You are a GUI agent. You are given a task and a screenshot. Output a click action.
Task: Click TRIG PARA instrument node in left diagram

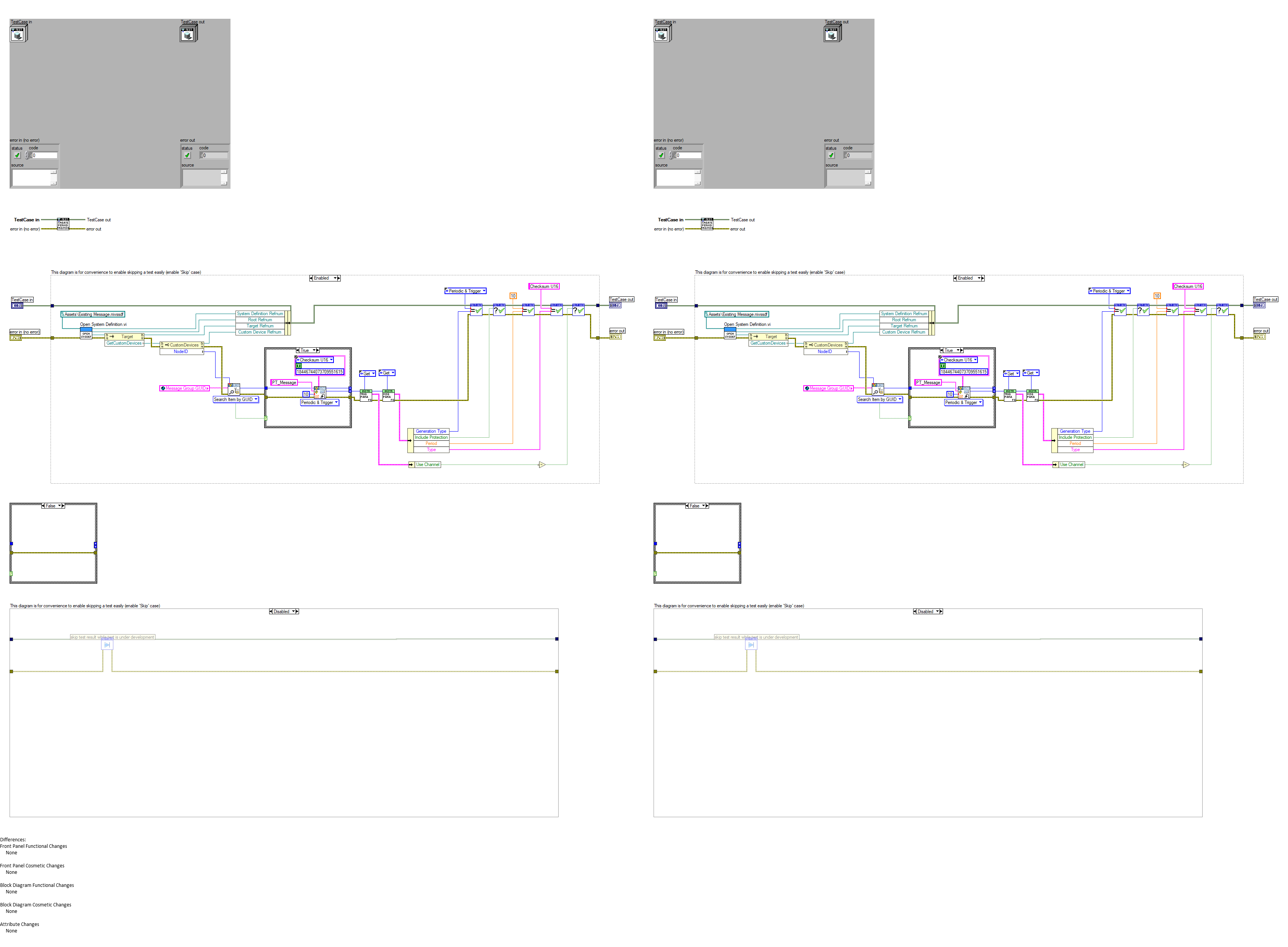point(365,395)
